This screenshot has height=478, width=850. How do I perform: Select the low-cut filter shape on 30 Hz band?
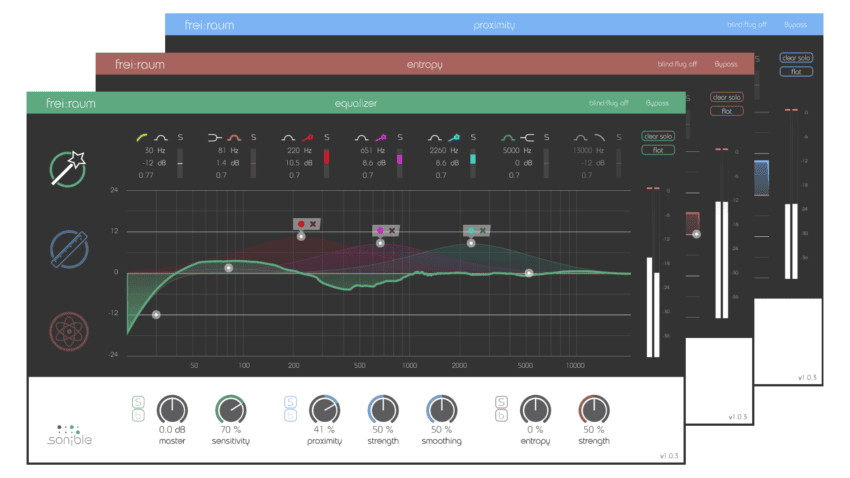(142, 136)
